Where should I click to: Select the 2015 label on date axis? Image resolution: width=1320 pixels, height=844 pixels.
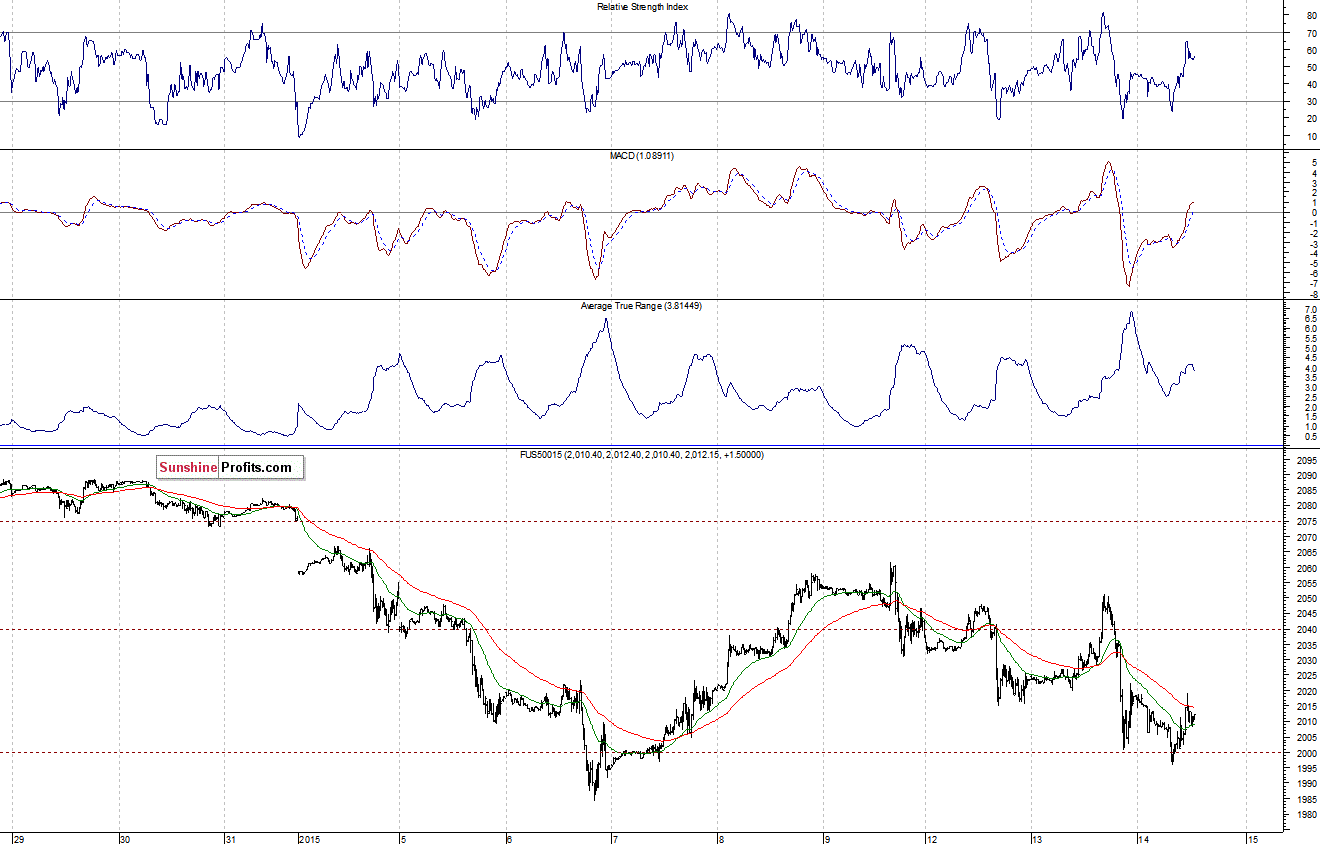click(311, 838)
